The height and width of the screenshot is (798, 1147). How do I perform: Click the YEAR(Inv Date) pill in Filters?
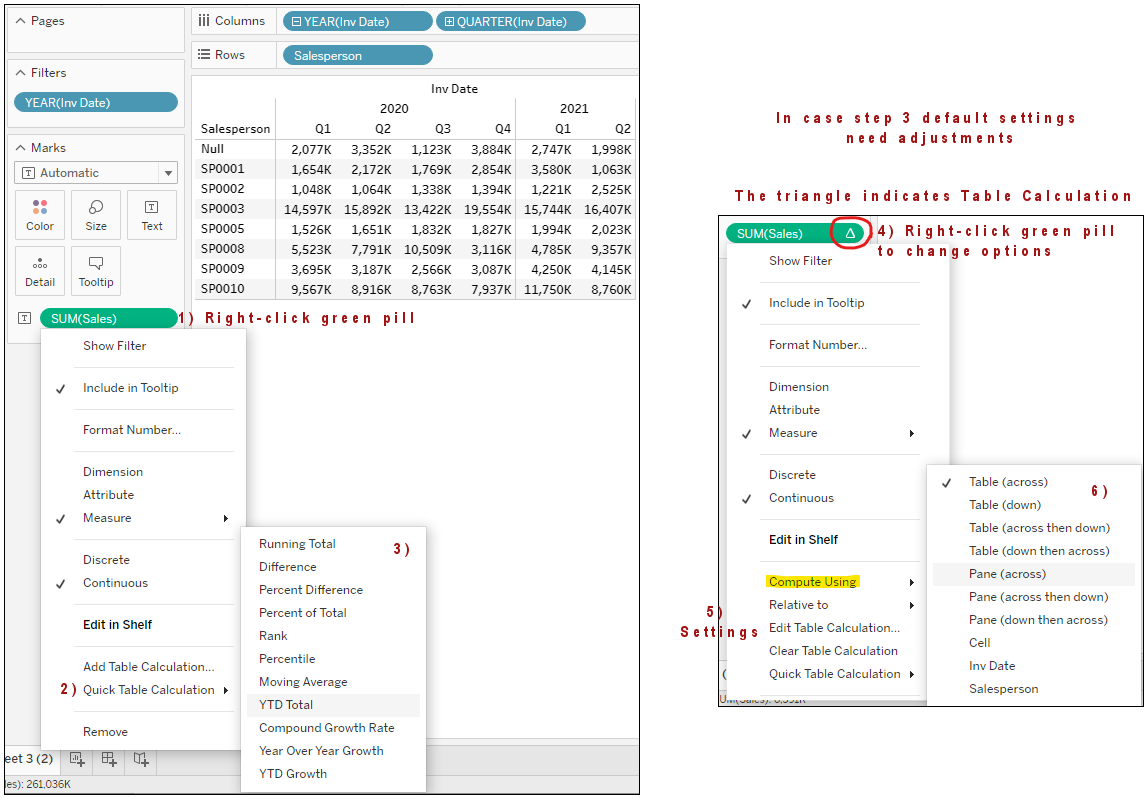[95, 102]
